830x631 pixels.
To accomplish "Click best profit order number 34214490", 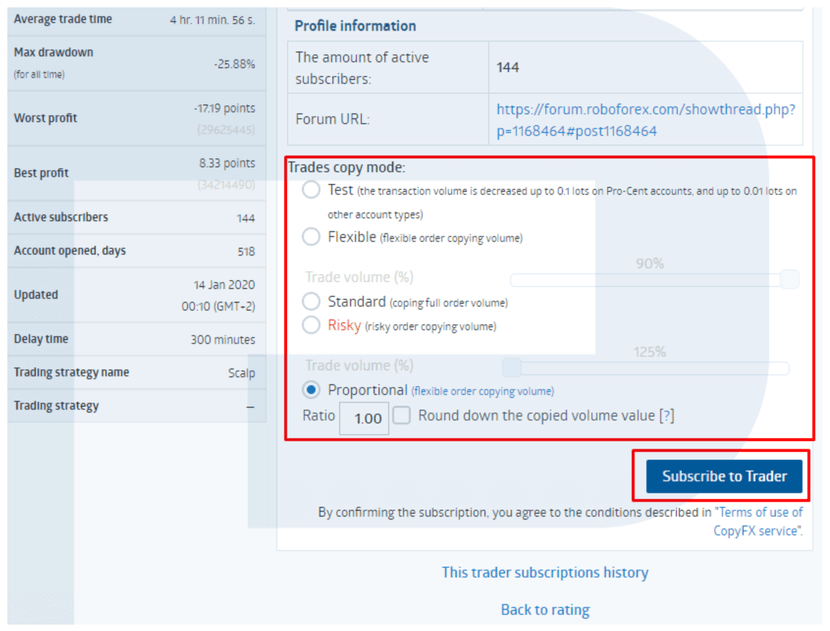I will coord(226,185).
